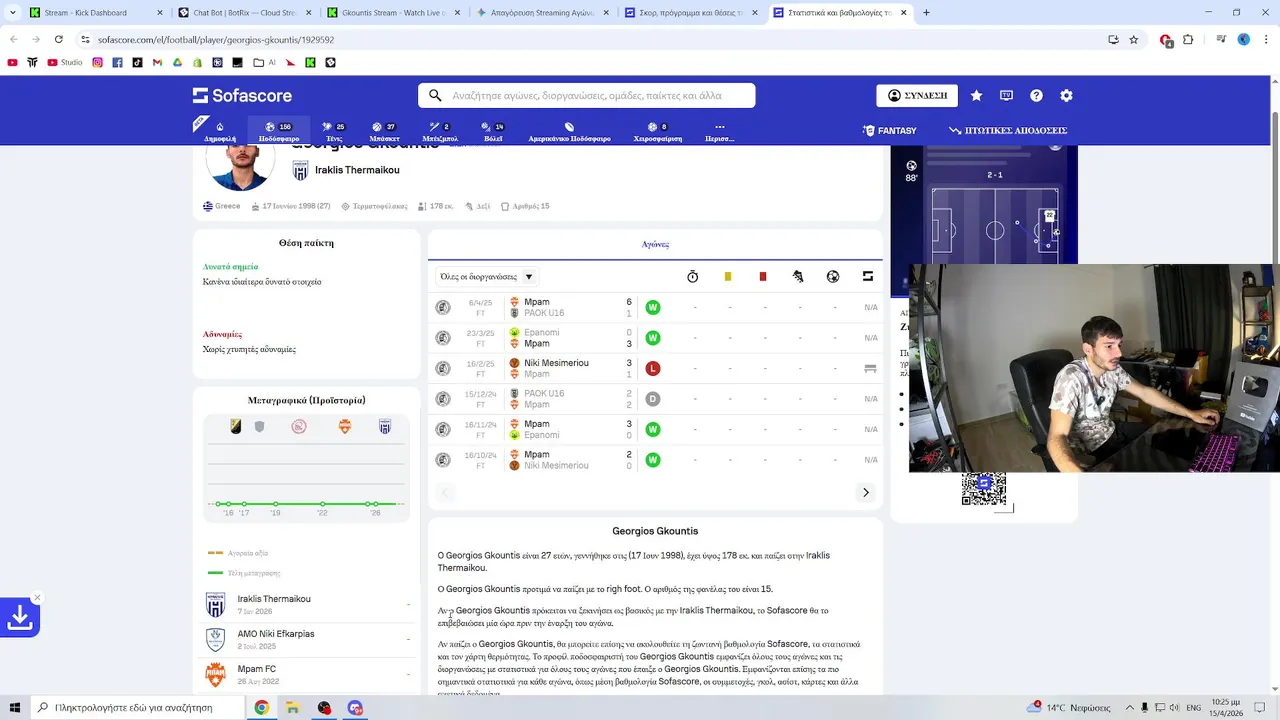
Task: Select the Βόλεϊ sport tab
Action: tap(493, 131)
